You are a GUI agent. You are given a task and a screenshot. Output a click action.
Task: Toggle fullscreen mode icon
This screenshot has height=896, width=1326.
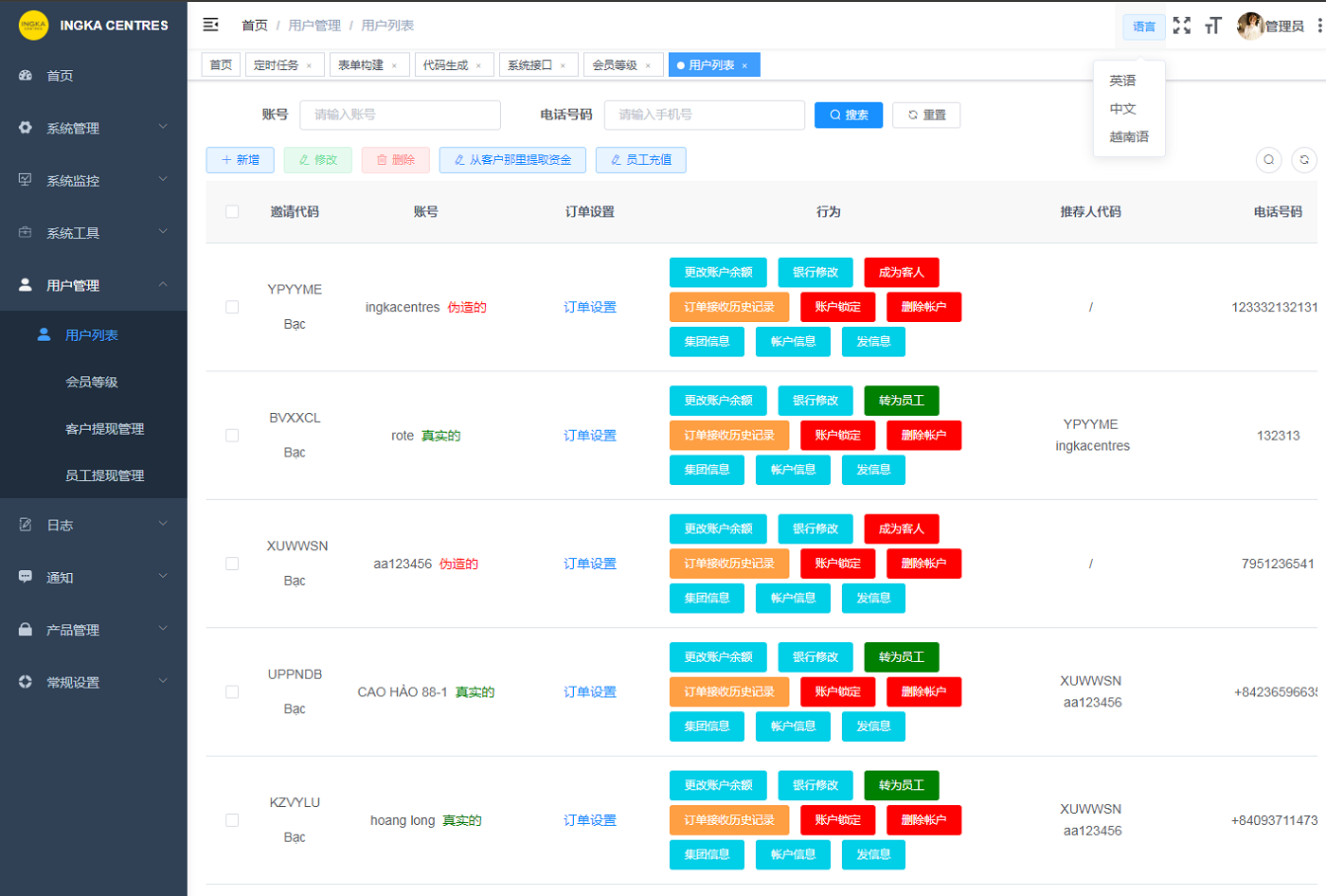[1181, 26]
